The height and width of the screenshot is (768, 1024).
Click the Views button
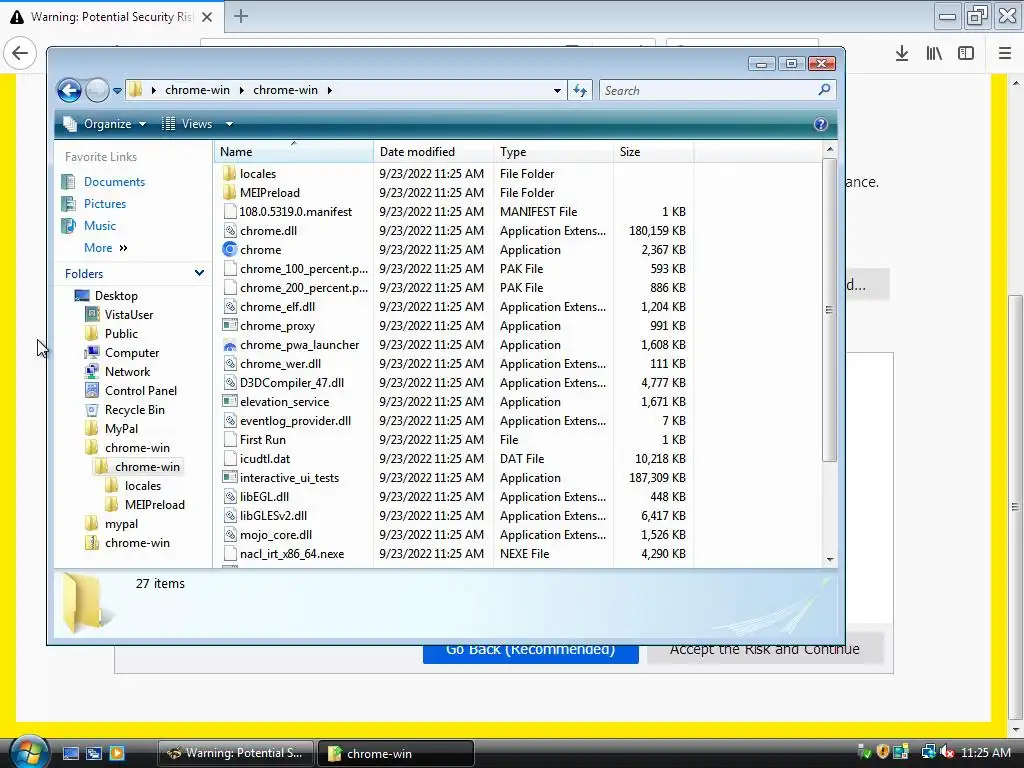(187, 124)
